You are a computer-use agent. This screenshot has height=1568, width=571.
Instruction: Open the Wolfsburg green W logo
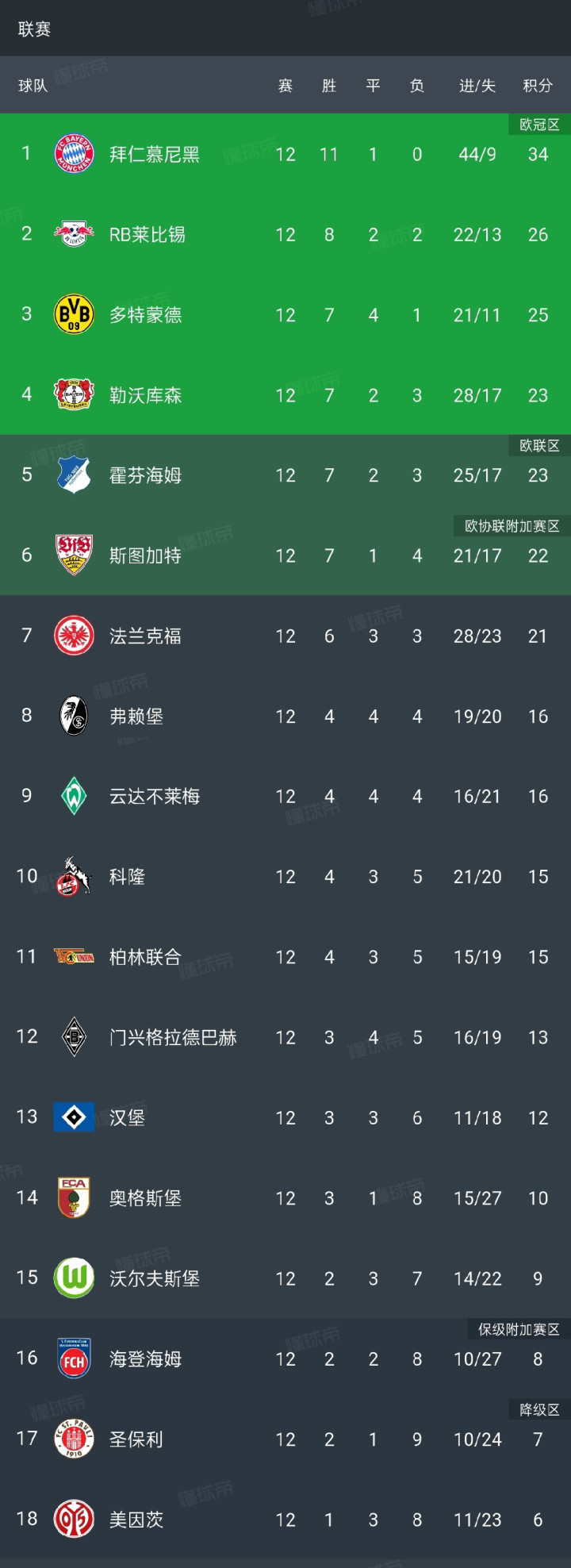pos(74,1278)
